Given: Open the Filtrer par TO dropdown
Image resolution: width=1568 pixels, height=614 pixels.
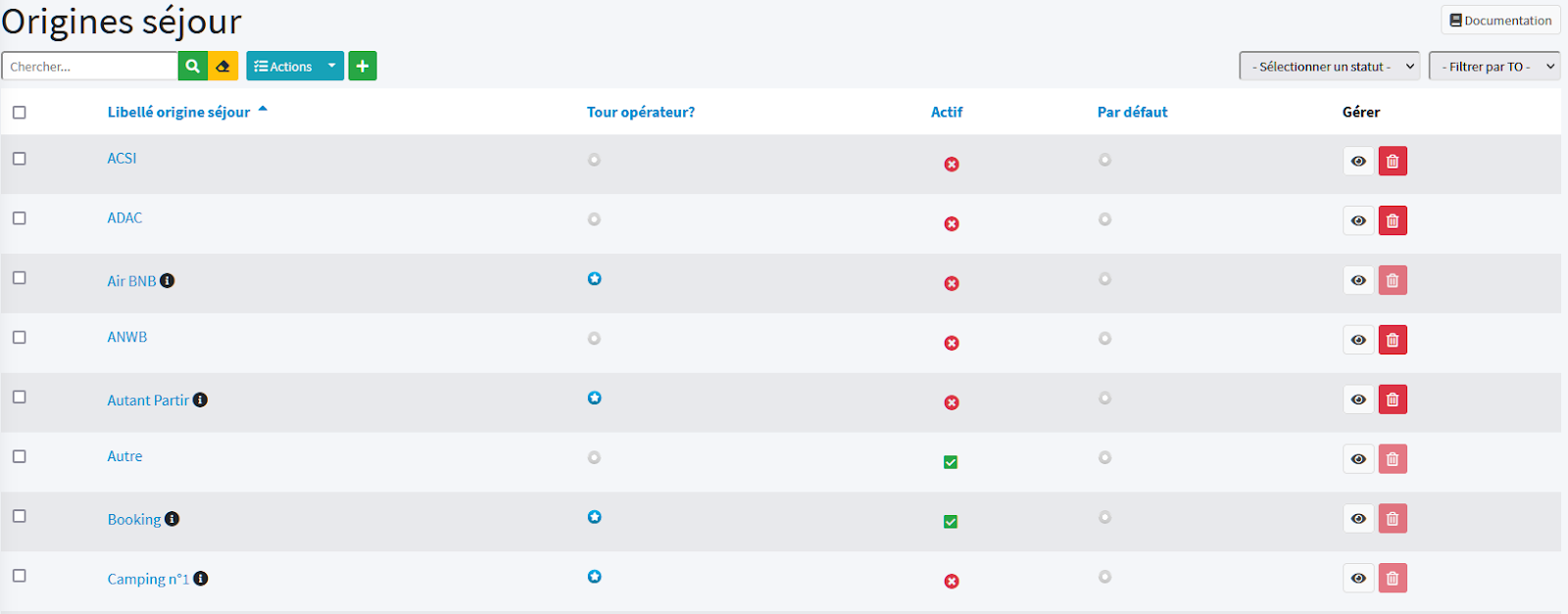Looking at the screenshot, I should [x=1494, y=67].
